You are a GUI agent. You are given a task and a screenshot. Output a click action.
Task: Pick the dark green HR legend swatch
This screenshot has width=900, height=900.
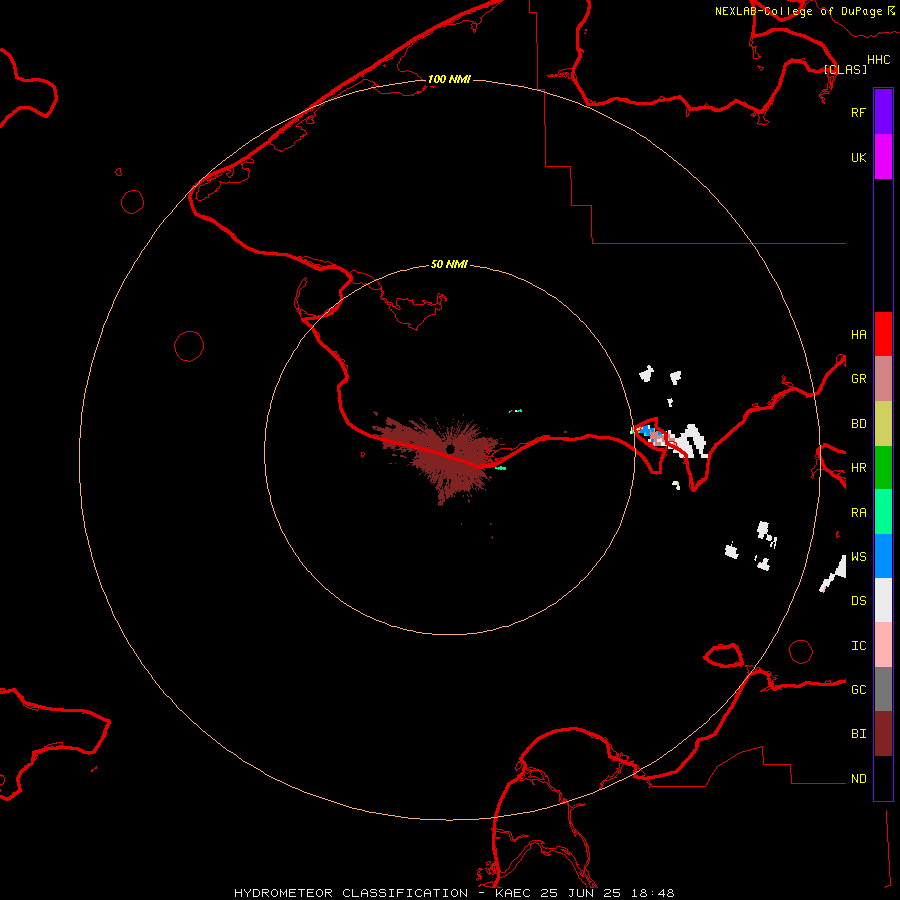tap(883, 468)
